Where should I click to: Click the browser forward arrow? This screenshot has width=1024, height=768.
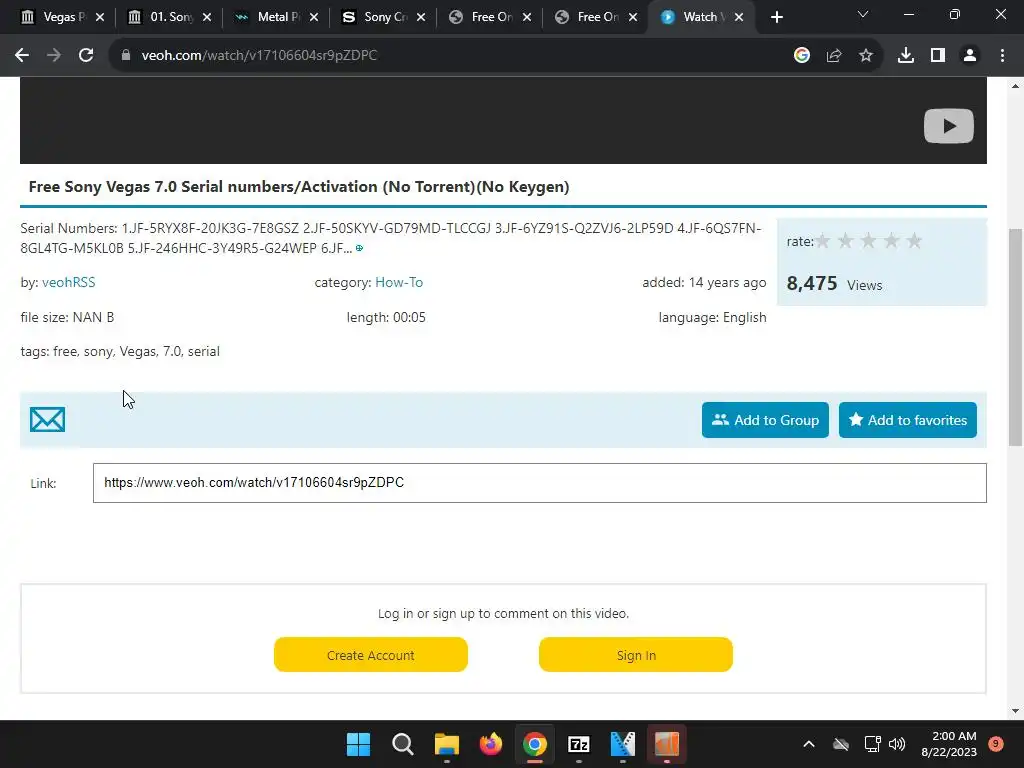(x=54, y=56)
